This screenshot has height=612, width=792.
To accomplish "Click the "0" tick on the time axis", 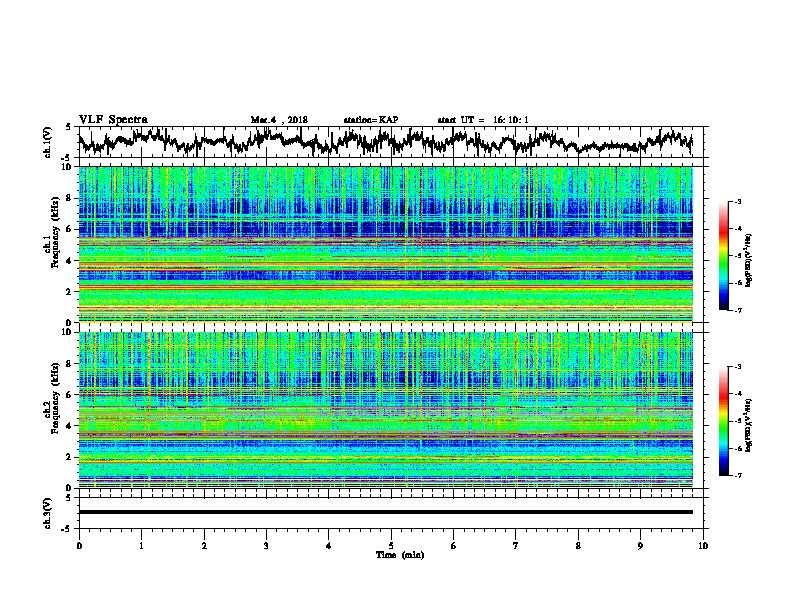I will point(79,546).
